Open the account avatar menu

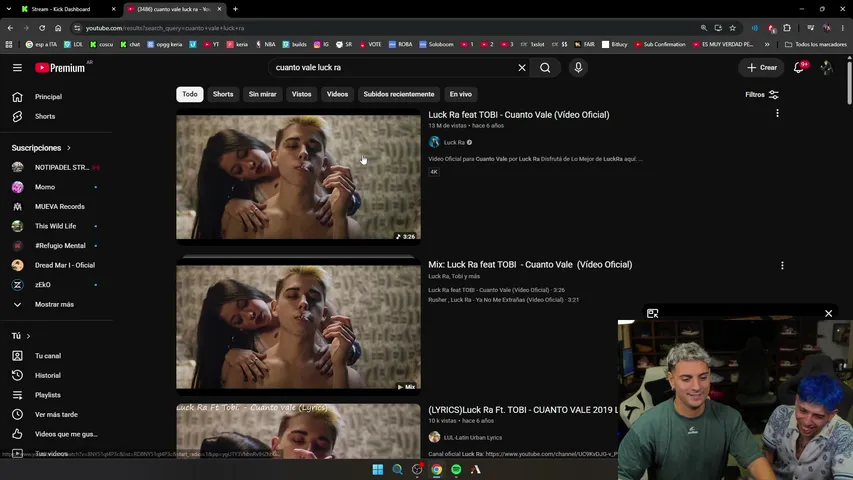click(826, 67)
